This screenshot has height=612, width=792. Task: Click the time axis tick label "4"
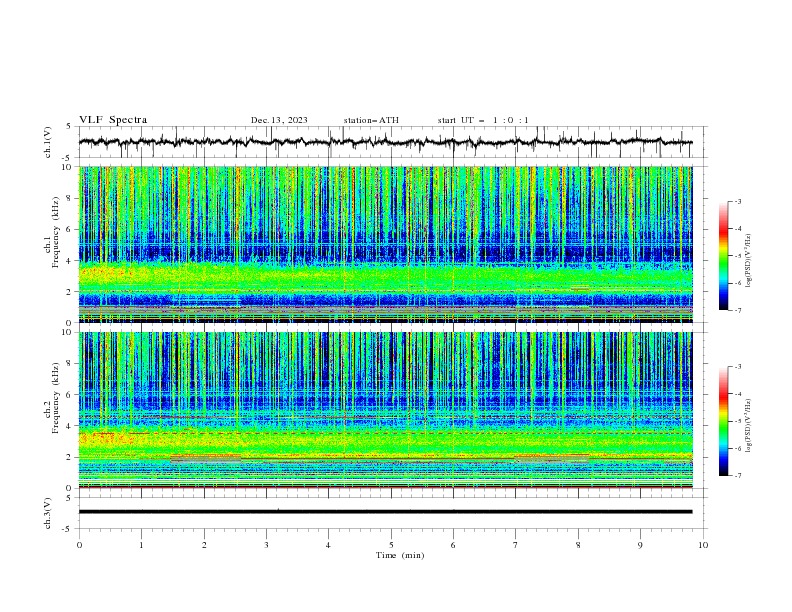tap(328, 545)
